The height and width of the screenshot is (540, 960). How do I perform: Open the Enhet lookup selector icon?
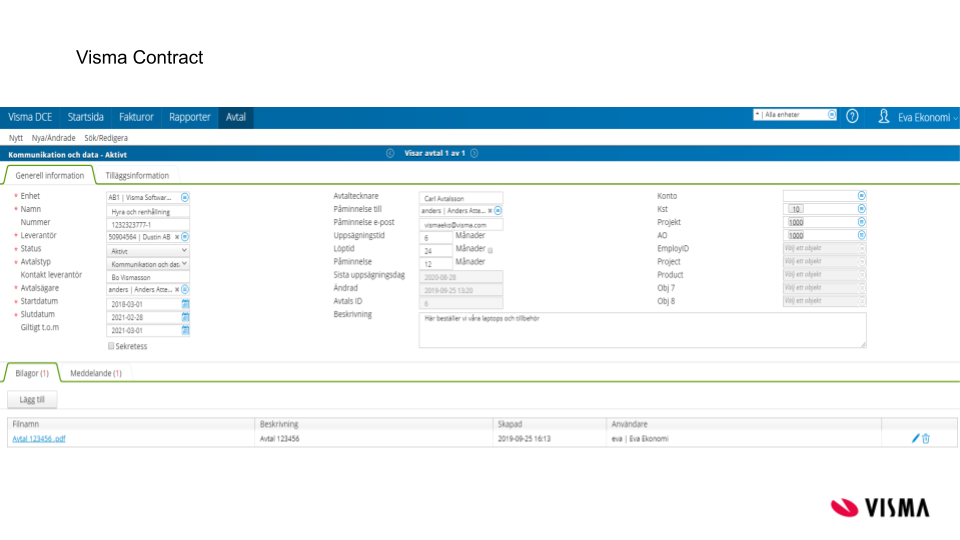click(x=185, y=197)
